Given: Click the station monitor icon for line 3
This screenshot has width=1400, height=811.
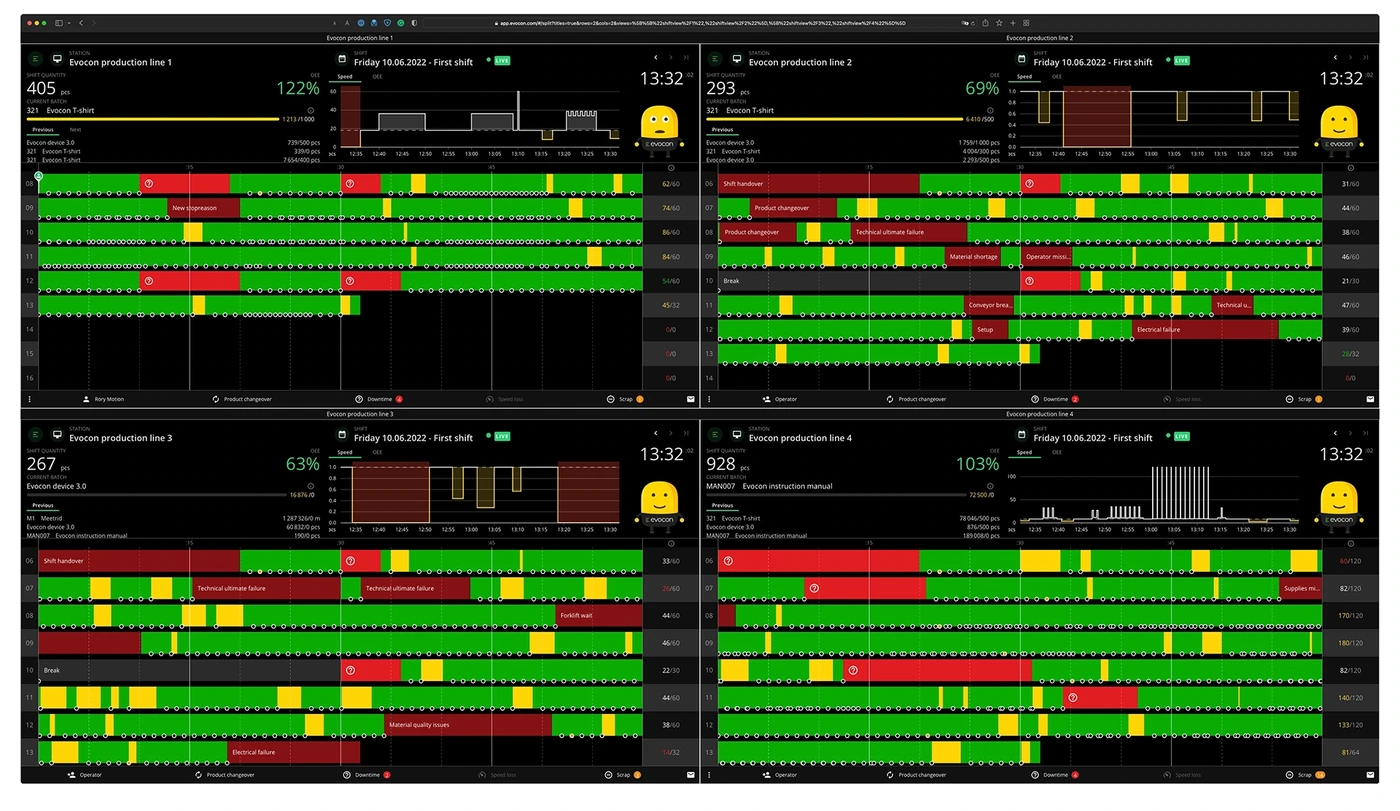Looking at the screenshot, I should tap(57, 435).
